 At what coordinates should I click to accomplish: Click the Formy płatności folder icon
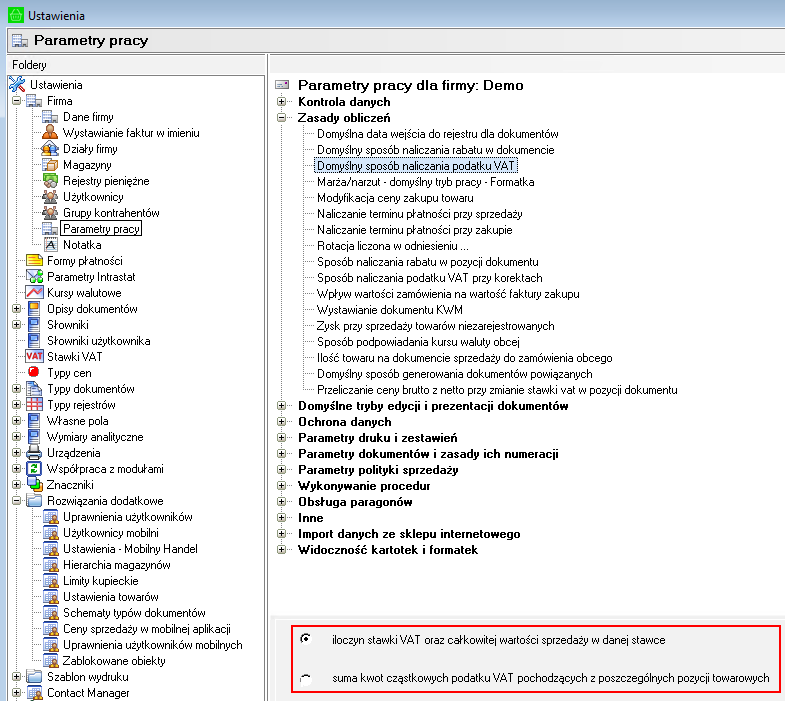34,261
